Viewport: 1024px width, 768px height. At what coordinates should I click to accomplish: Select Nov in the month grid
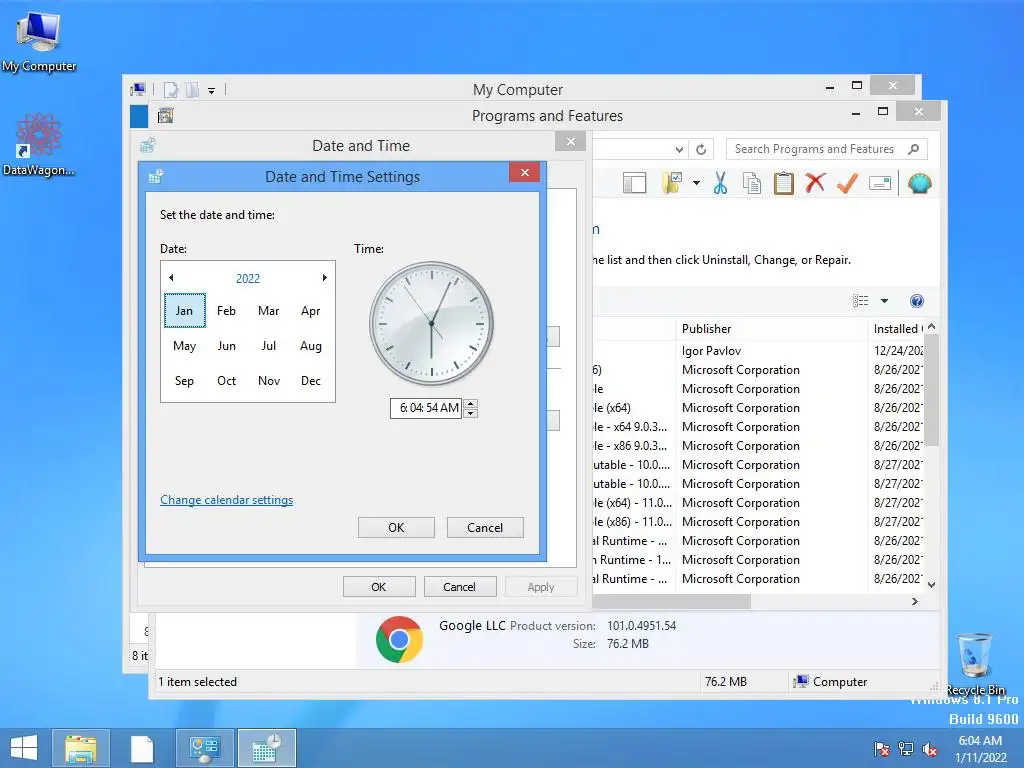[268, 380]
